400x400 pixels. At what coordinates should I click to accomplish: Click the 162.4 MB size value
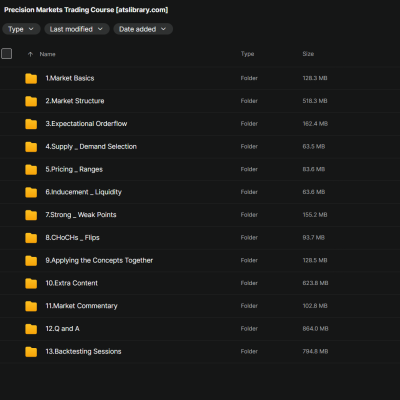[x=315, y=124]
